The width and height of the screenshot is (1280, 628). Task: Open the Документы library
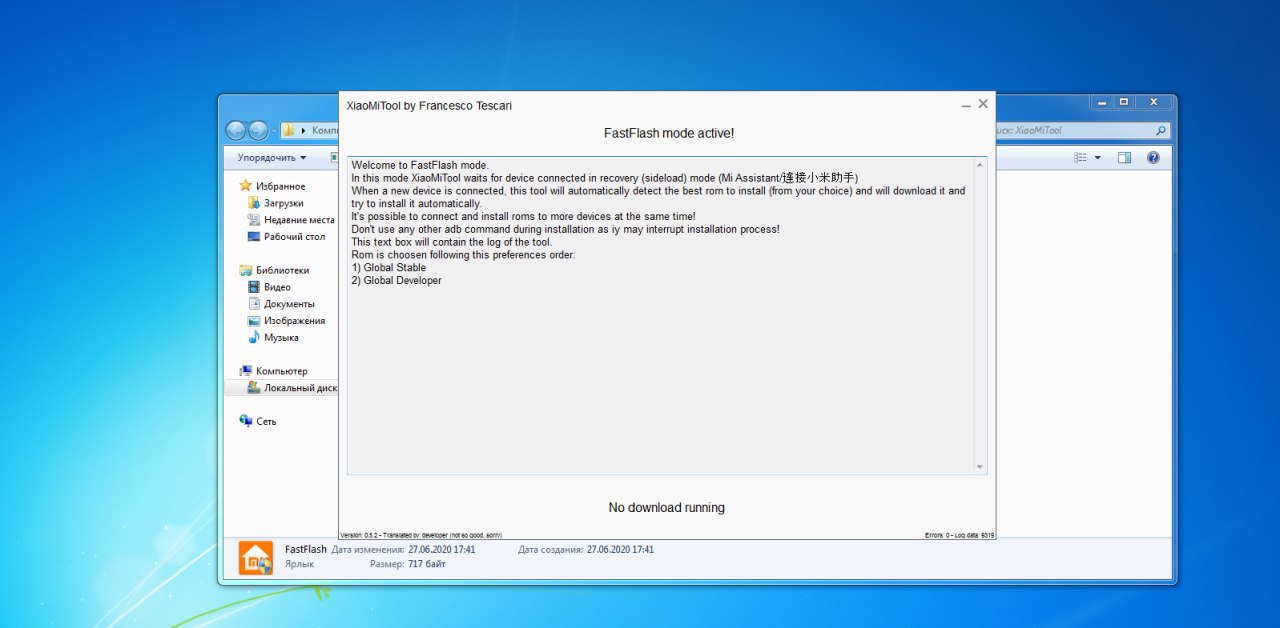(289, 304)
